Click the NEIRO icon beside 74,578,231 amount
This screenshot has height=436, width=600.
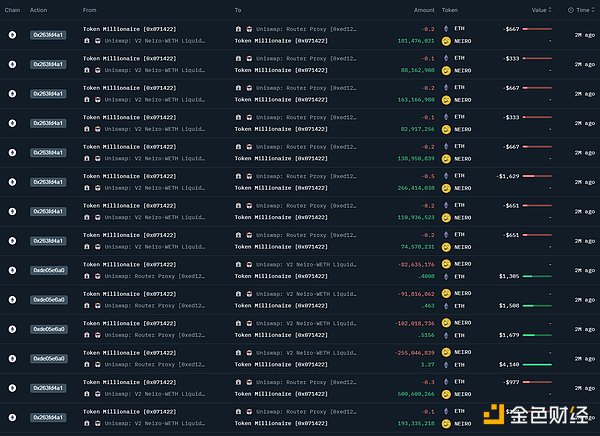[446, 247]
